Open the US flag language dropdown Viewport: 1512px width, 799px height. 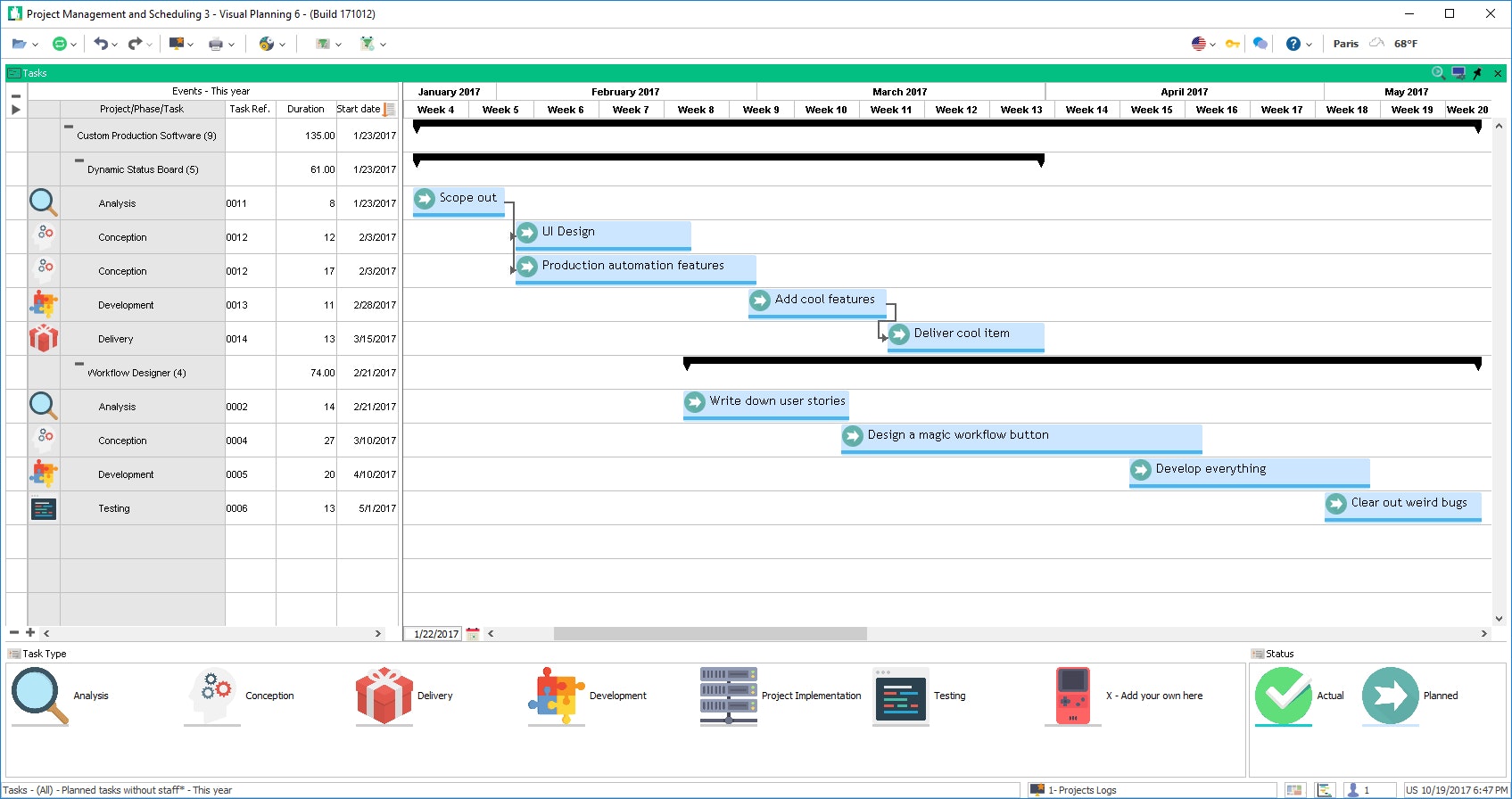[x=1203, y=44]
